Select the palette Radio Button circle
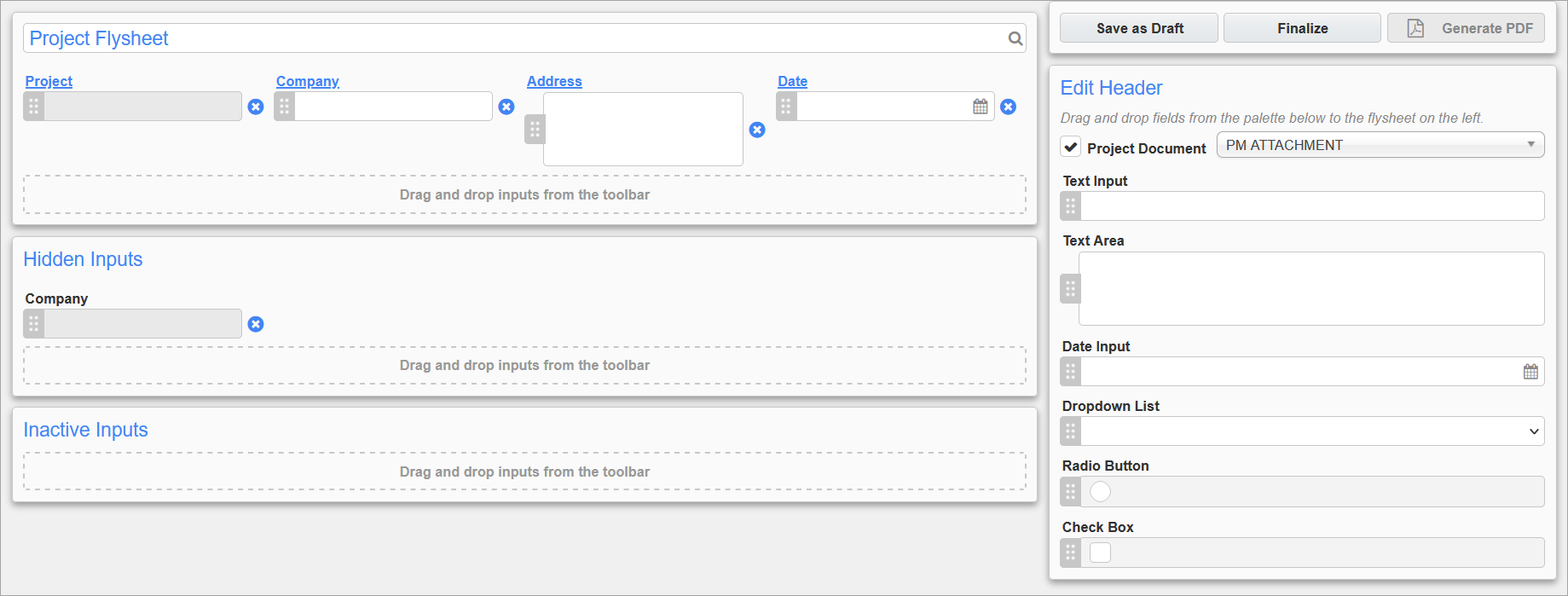1568x596 pixels. pos(1100,492)
